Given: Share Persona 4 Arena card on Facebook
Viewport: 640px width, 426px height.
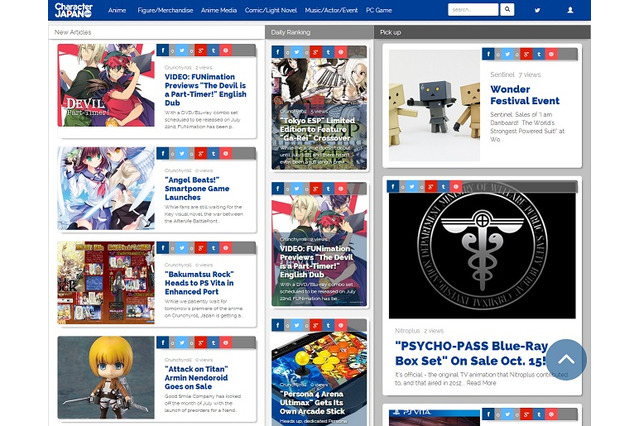Looking at the screenshot, I should 278,325.
